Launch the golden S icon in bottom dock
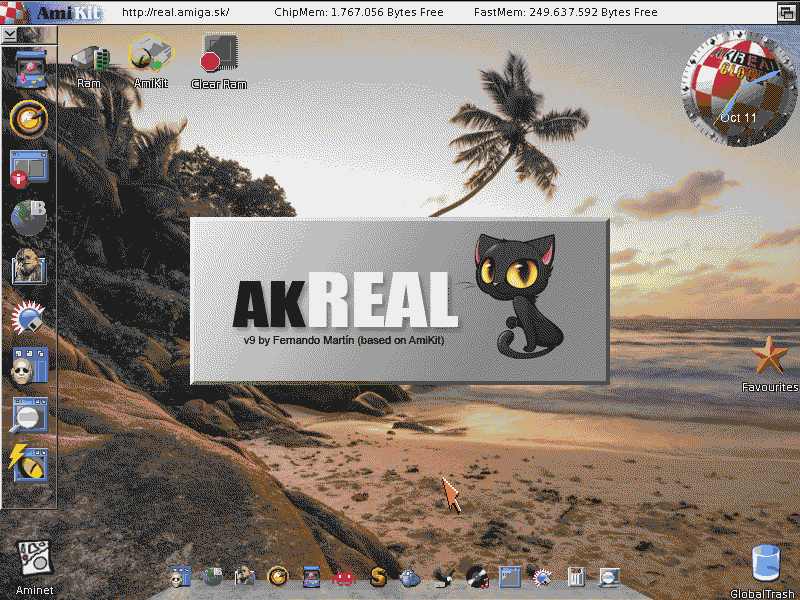Screen dimensions: 800x600 [x=378, y=577]
